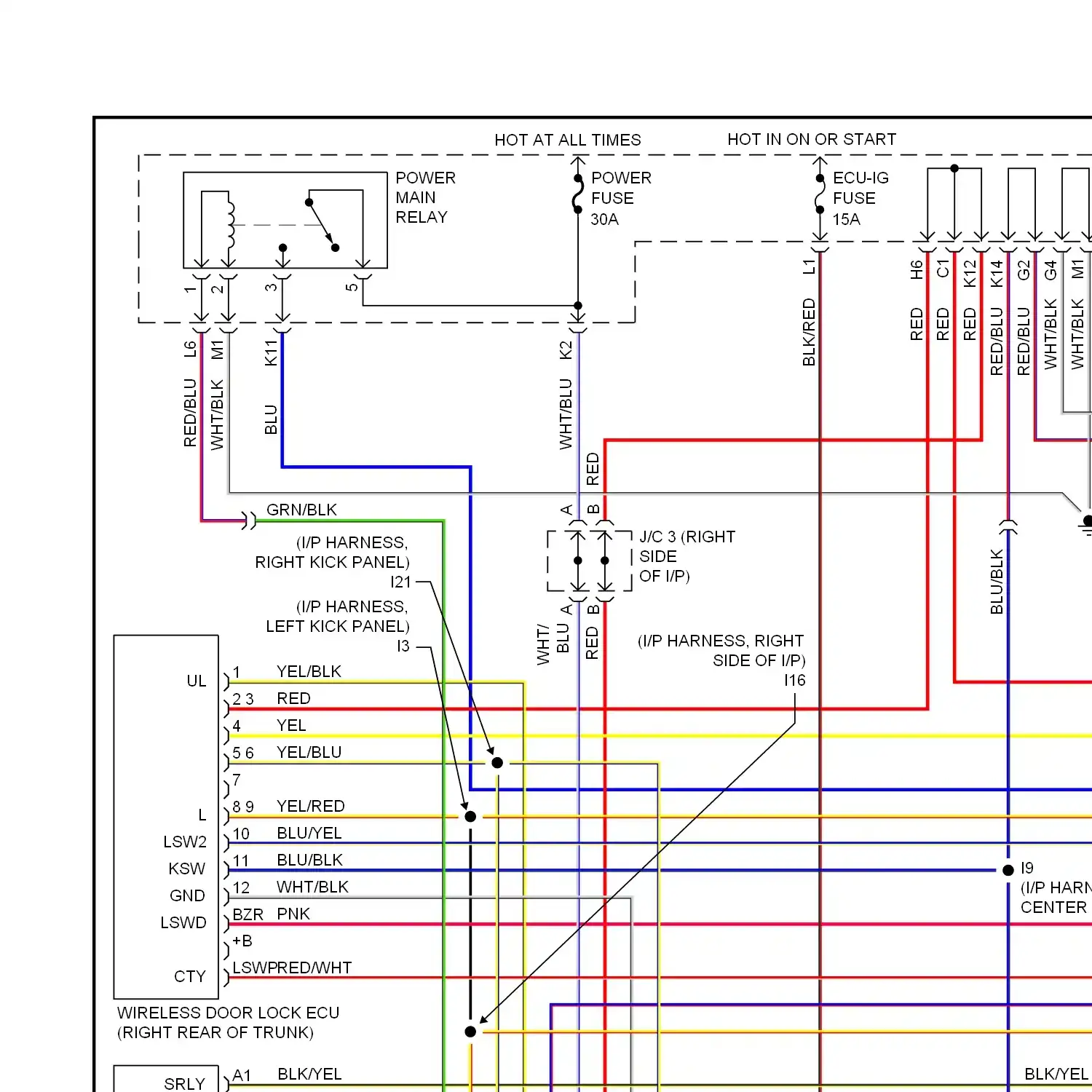Click the I9 splice dot
1092x1092 pixels.
coord(1008,870)
